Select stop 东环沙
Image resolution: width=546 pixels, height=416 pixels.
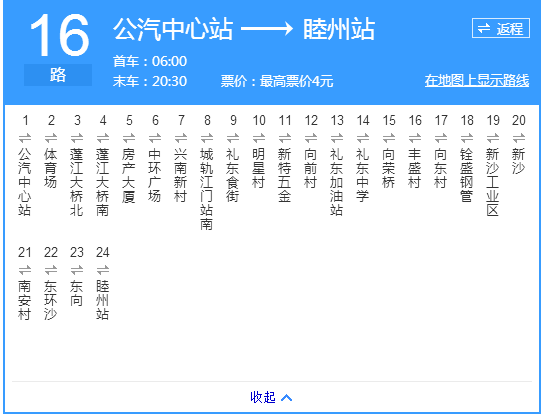point(51,300)
